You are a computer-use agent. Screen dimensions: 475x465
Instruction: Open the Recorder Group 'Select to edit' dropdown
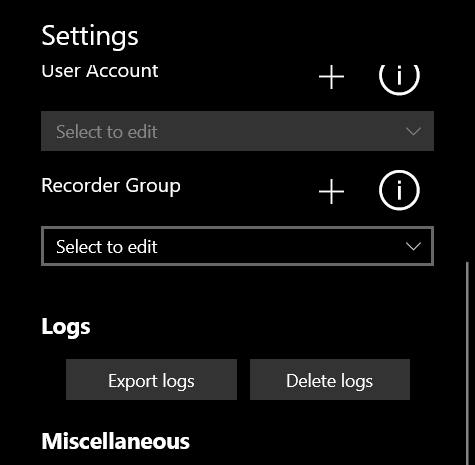(x=237, y=246)
